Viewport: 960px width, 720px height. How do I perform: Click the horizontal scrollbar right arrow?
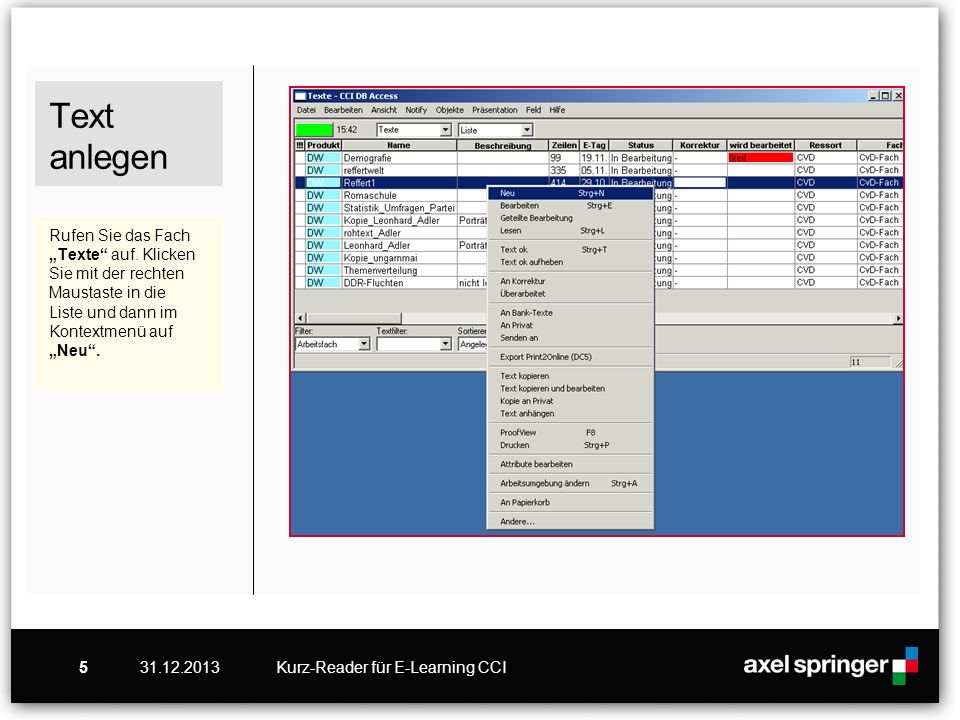pos(898,318)
